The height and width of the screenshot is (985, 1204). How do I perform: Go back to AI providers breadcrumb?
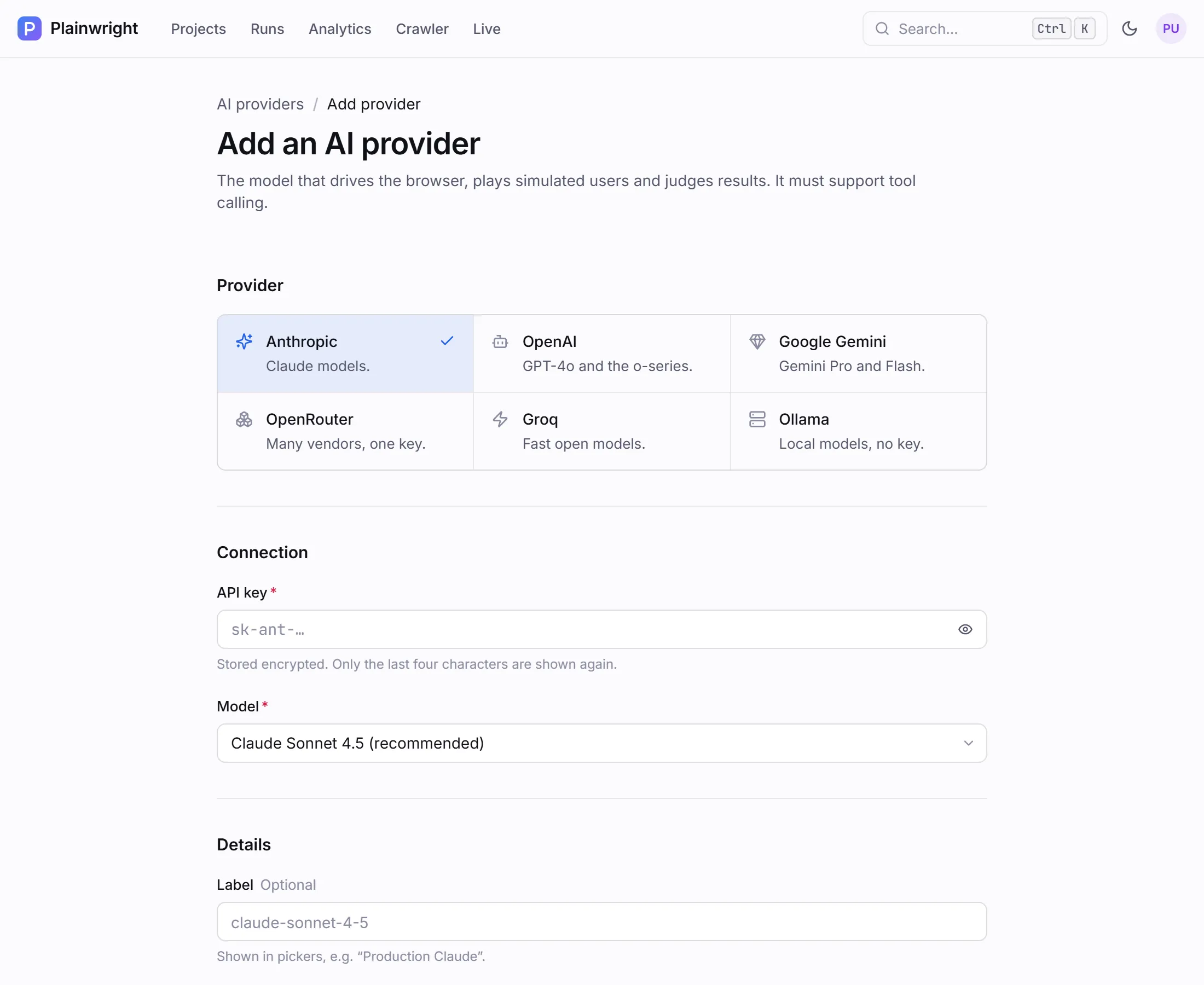[261, 104]
